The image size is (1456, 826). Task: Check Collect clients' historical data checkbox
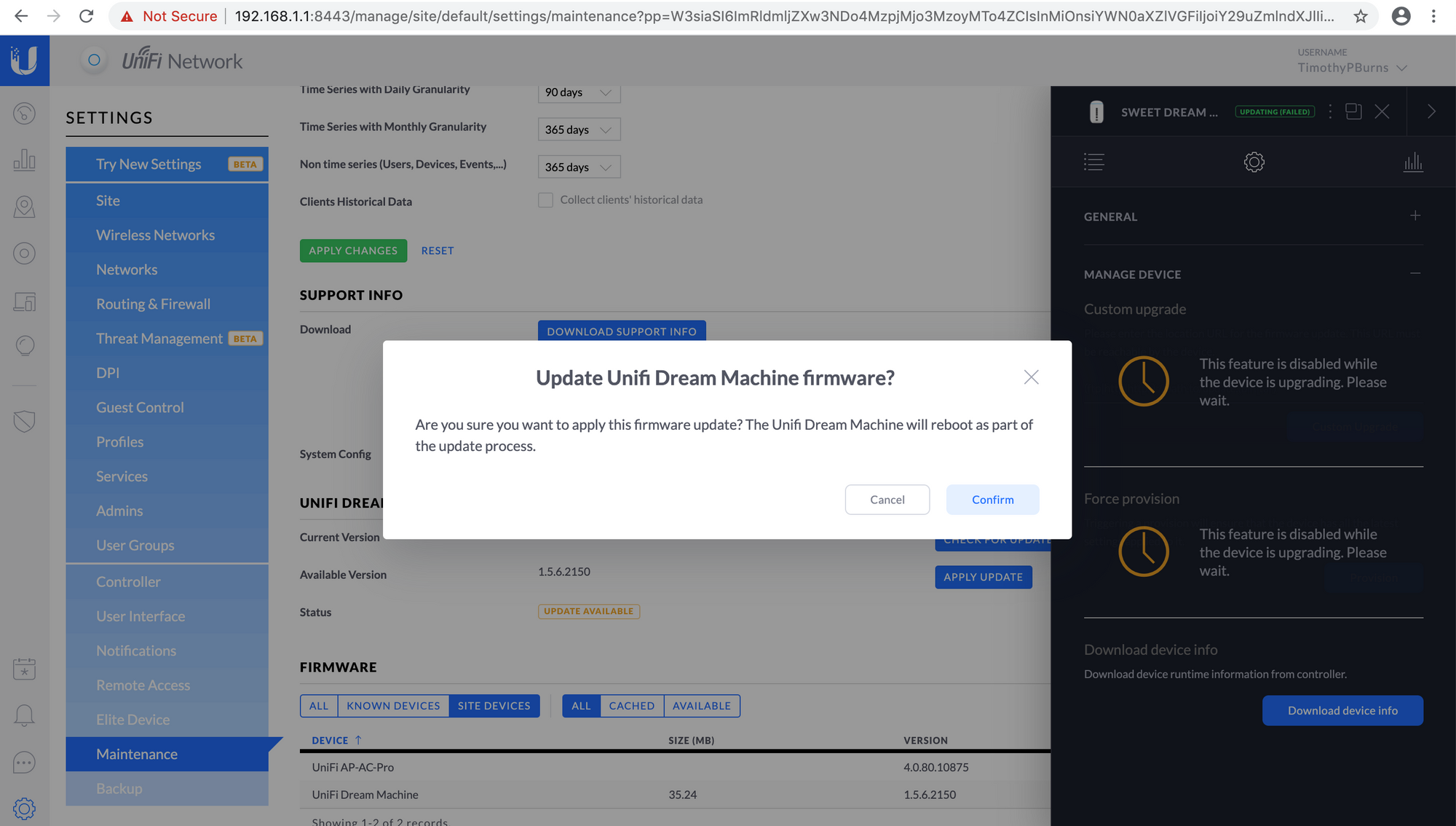pyautogui.click(x=545, y=200)
